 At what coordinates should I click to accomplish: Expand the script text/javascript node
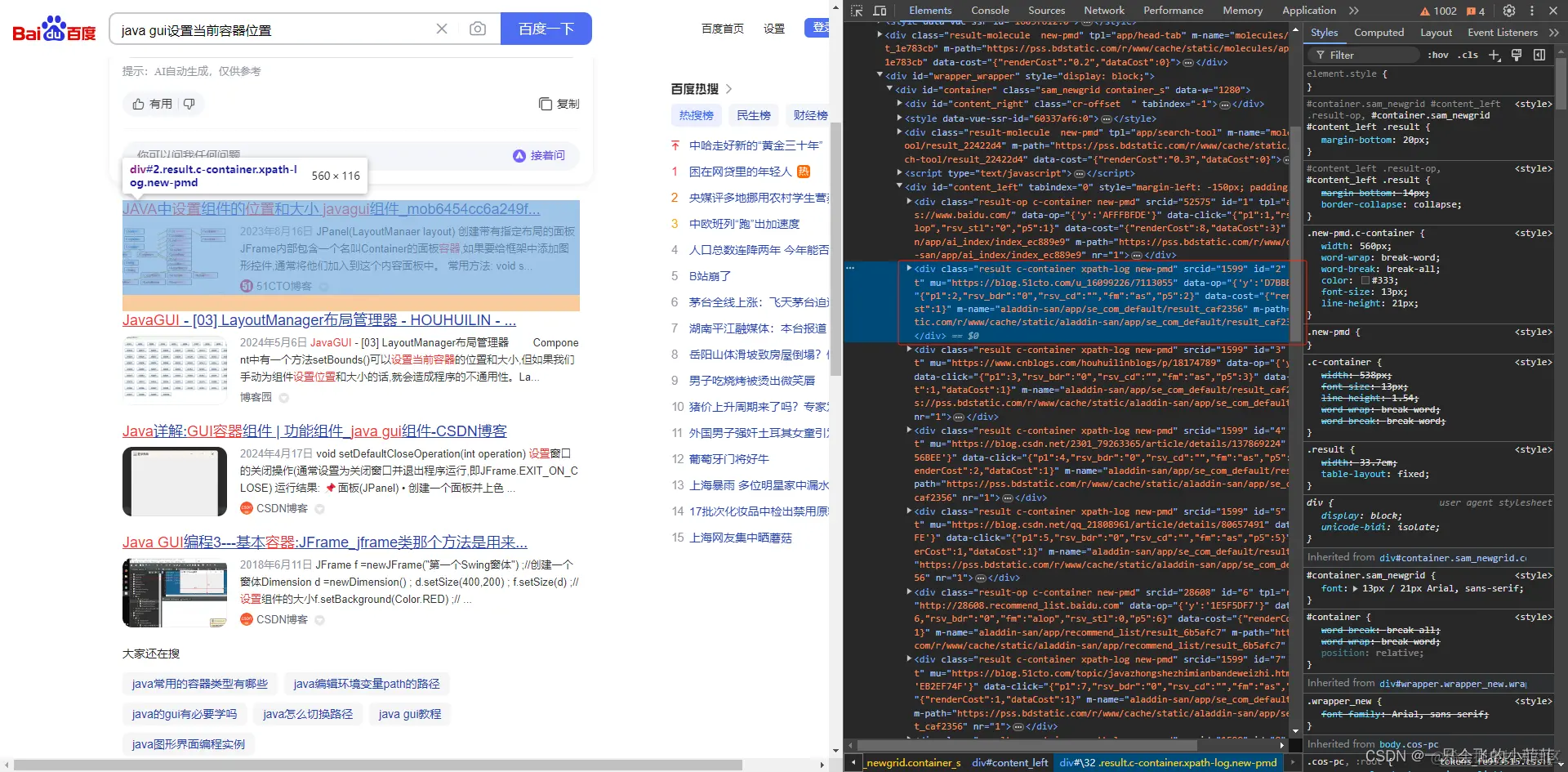pos(899,172)
